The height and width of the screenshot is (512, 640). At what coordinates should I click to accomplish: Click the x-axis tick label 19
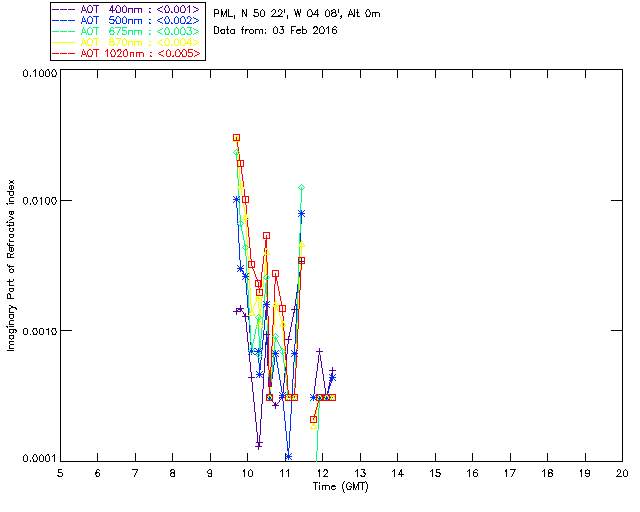point(585,473)
